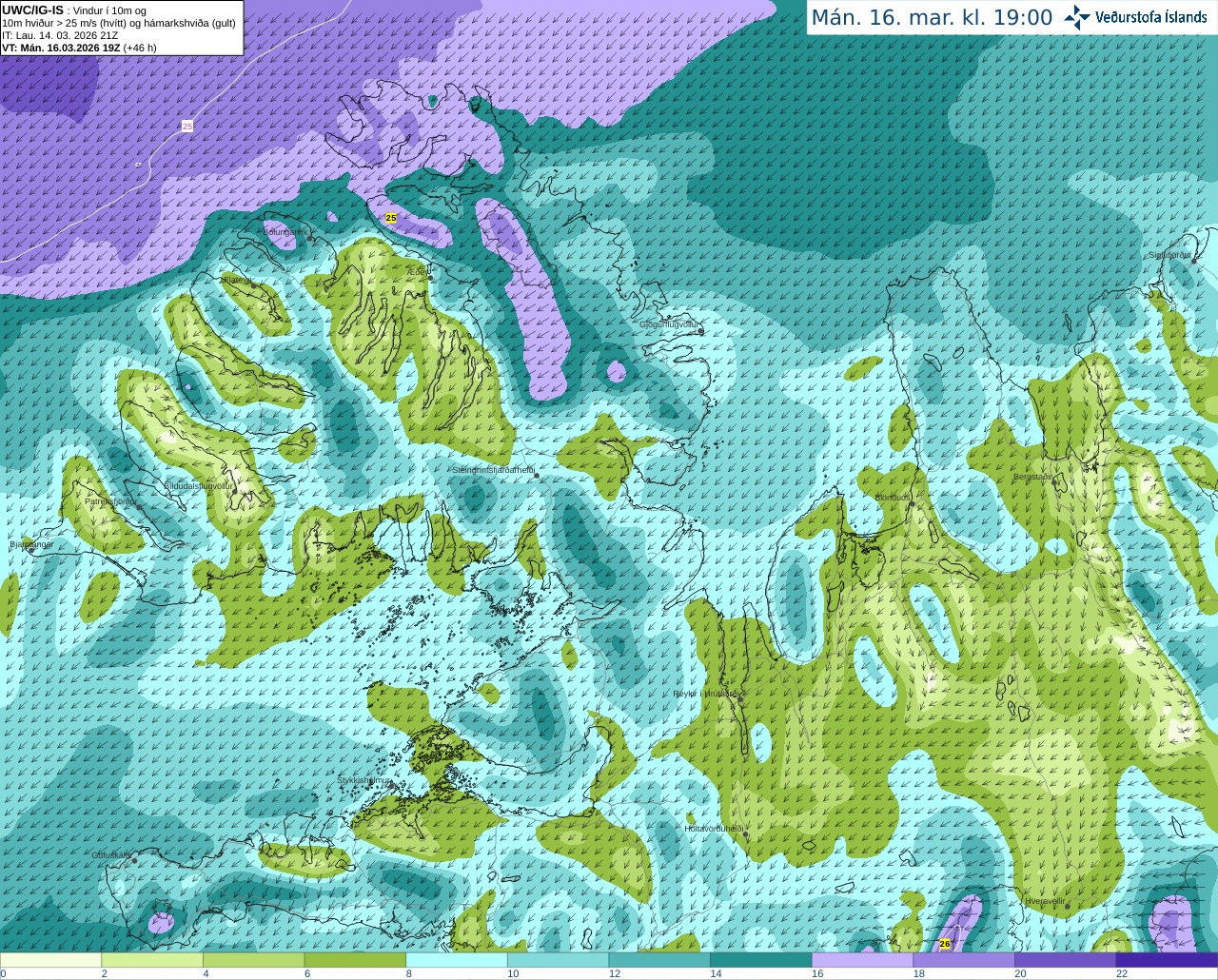The width and height of the screenshot is (1218, 980).
Task: Pick the 6–8 m/s olive green legend swatch
Action: [x=355, y=960]
